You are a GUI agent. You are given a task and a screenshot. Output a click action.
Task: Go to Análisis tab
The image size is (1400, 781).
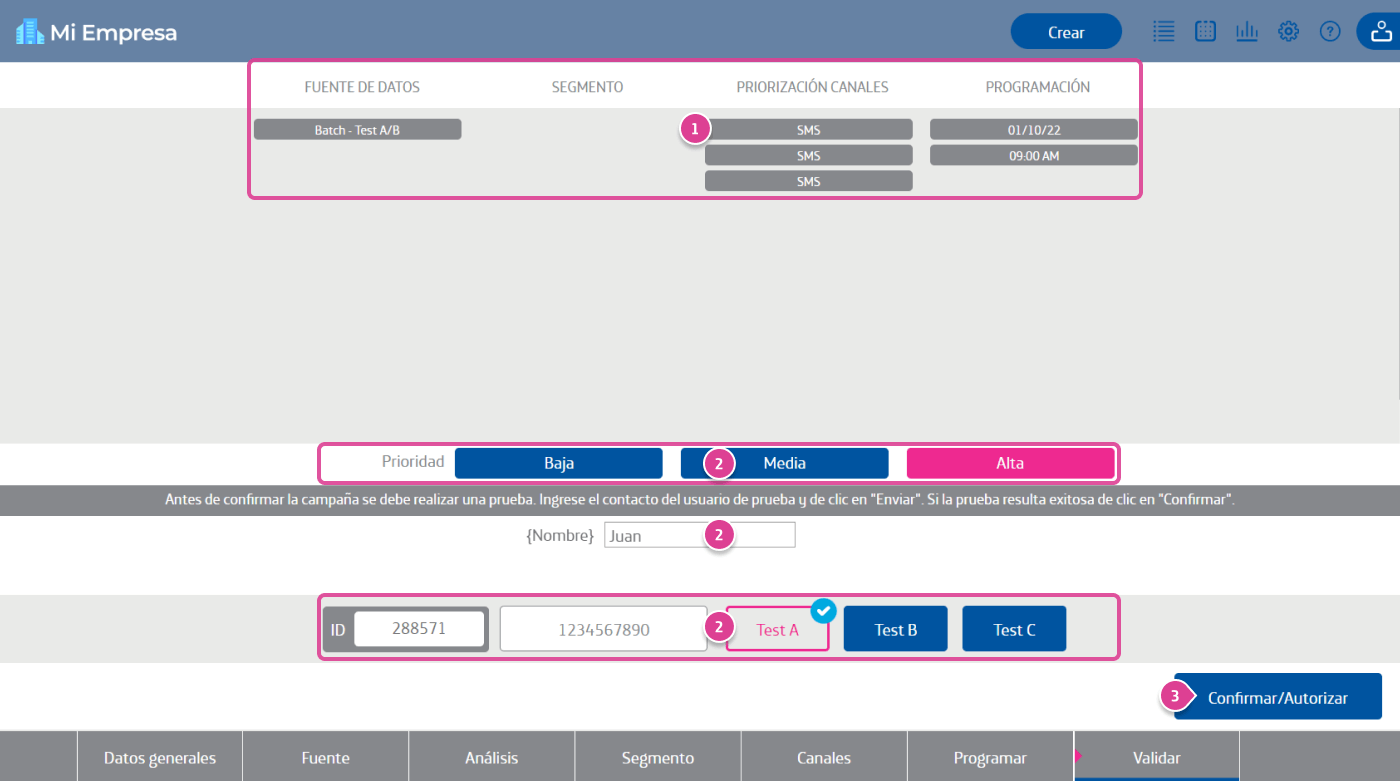[x=491, y=757]
